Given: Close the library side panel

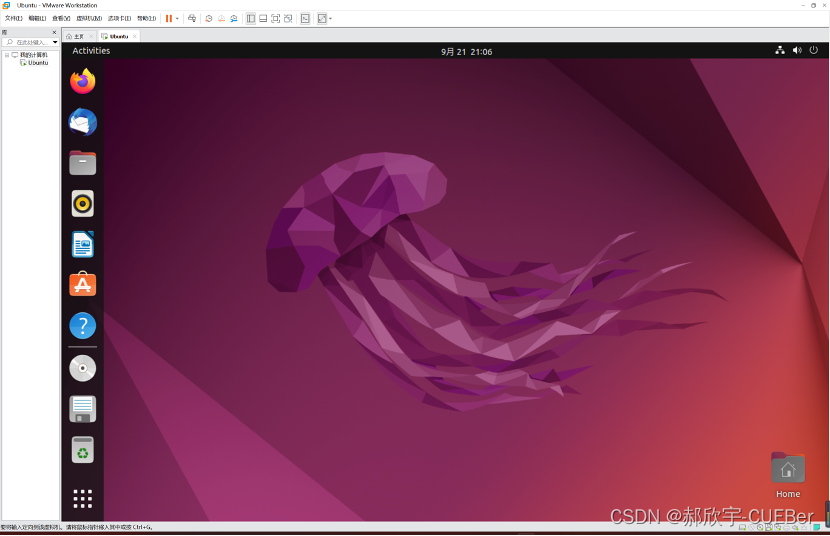Looking at the screenshot, I should click(54, 32).
